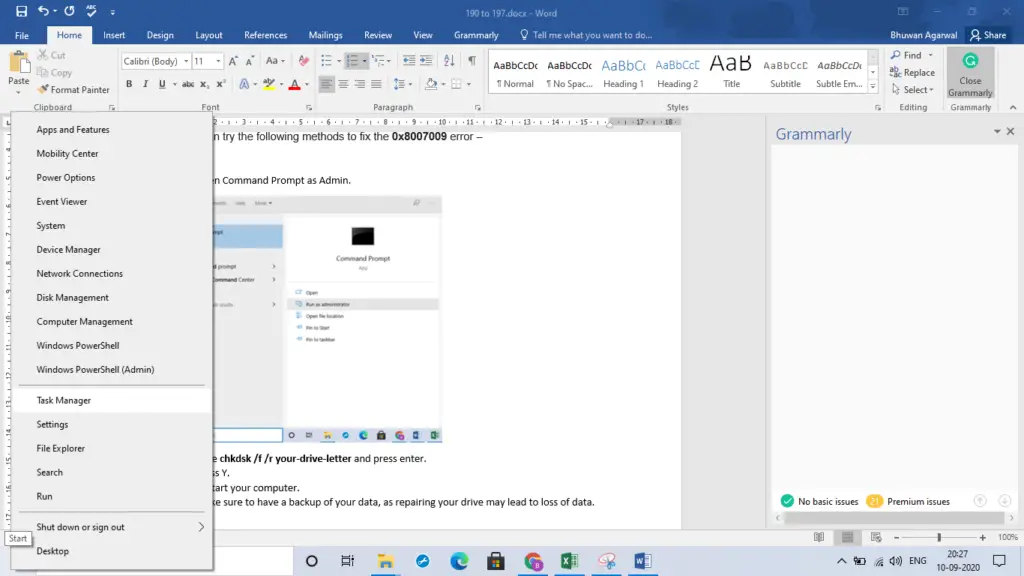Open the Insert ribbon tab
This screenshot has height=576, width=1024.
114,35
